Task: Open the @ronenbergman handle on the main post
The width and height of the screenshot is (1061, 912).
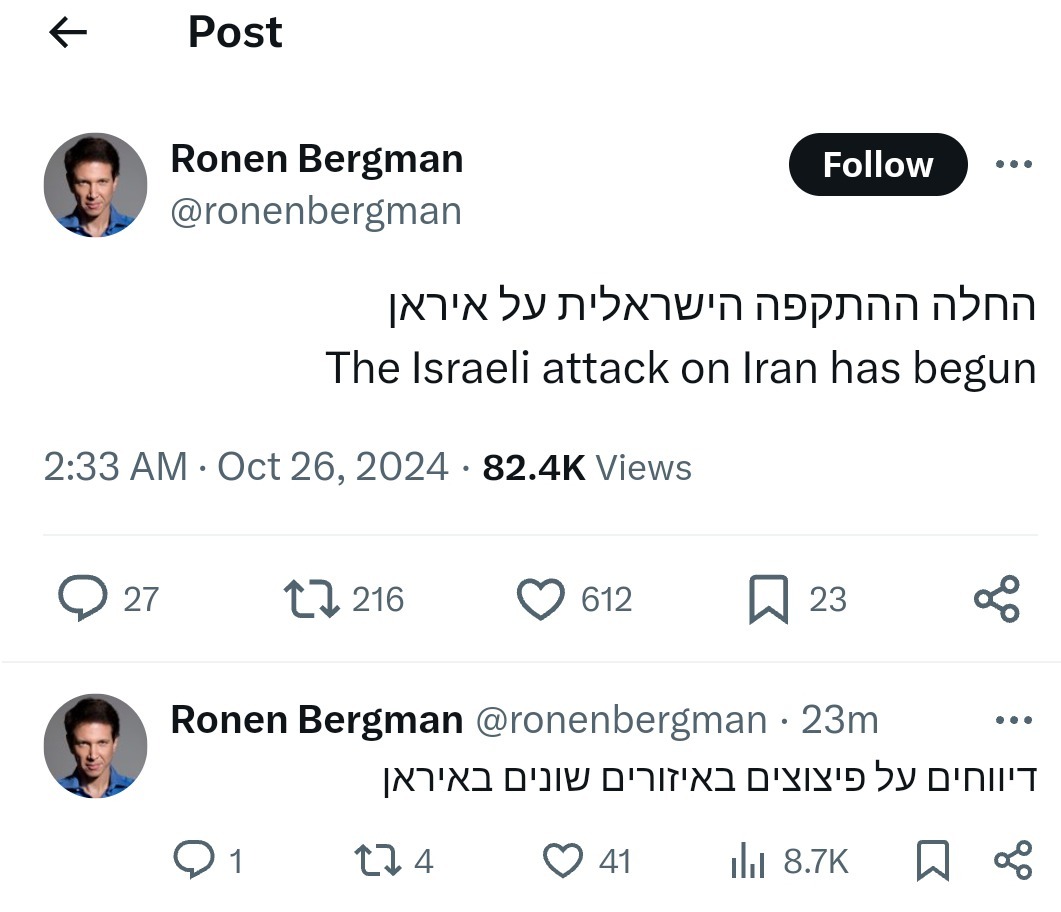Action: [316, 212]
